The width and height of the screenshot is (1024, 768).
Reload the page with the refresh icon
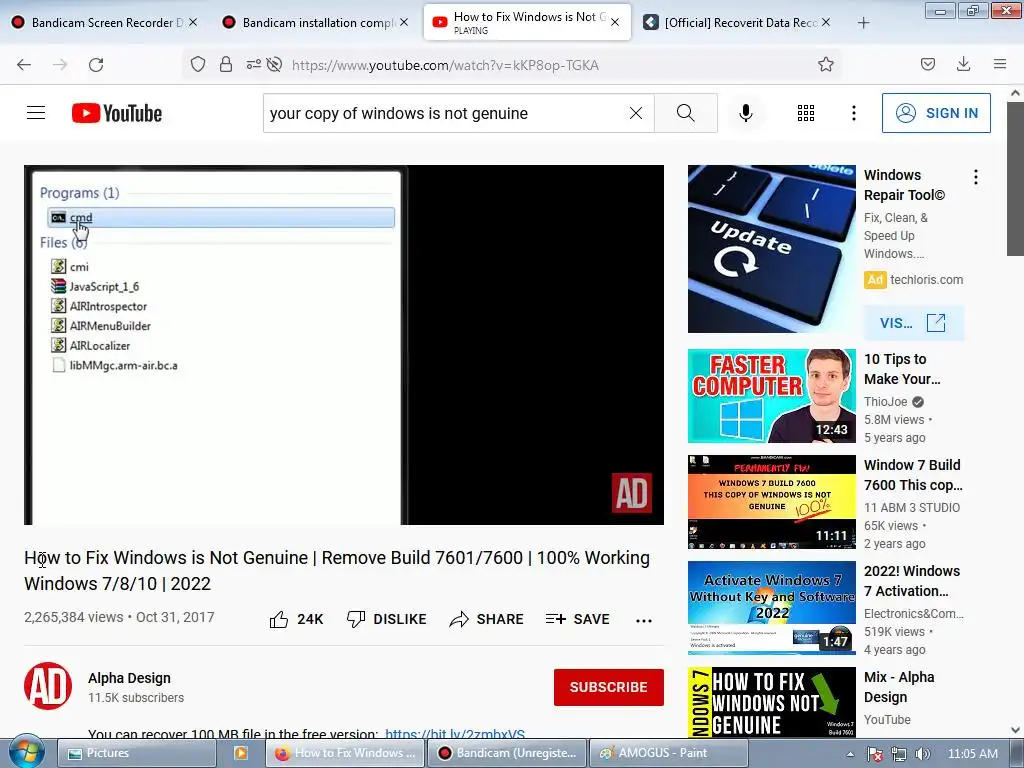click(x=96, y=65)
